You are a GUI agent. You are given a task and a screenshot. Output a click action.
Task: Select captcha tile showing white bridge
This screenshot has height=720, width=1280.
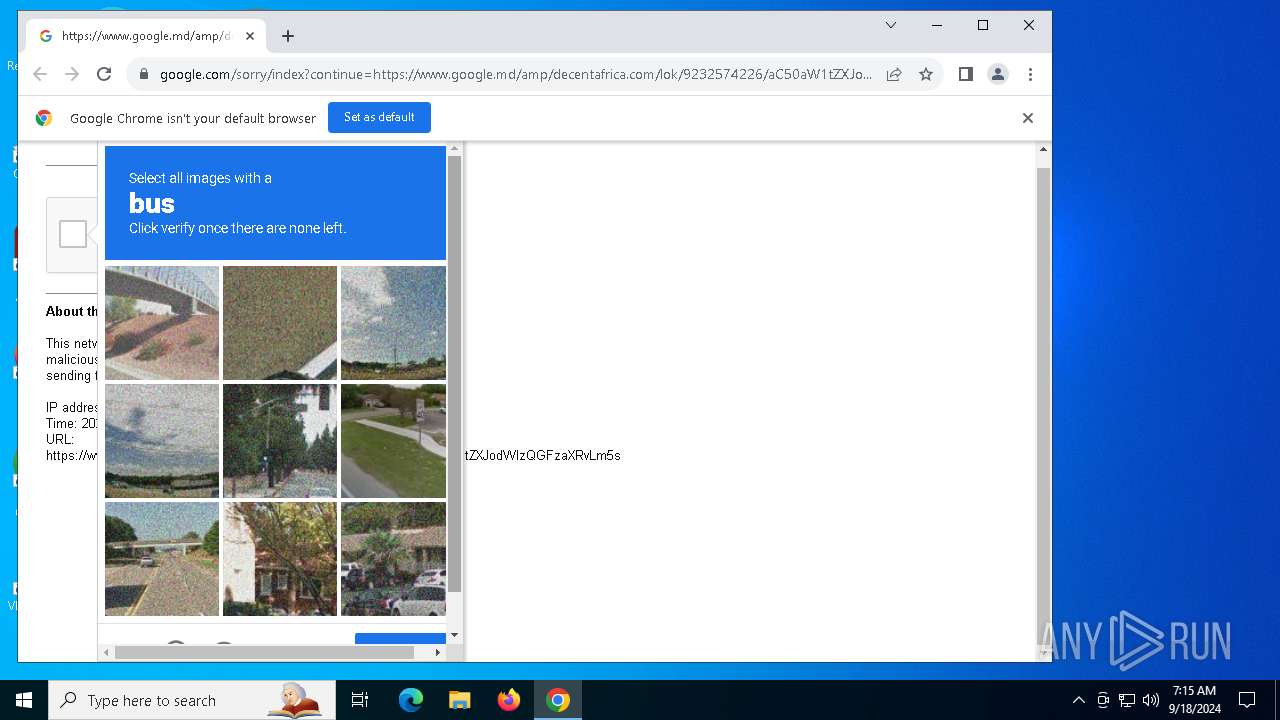[162, 323]
